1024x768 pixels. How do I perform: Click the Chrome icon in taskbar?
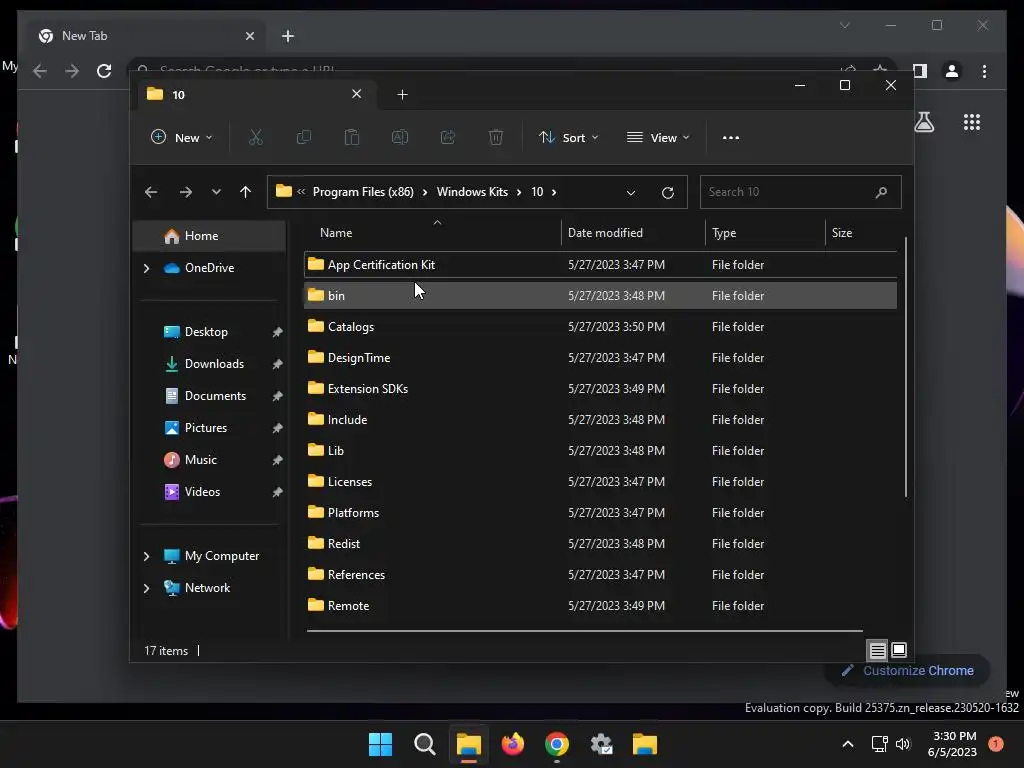tap(556, 744)
